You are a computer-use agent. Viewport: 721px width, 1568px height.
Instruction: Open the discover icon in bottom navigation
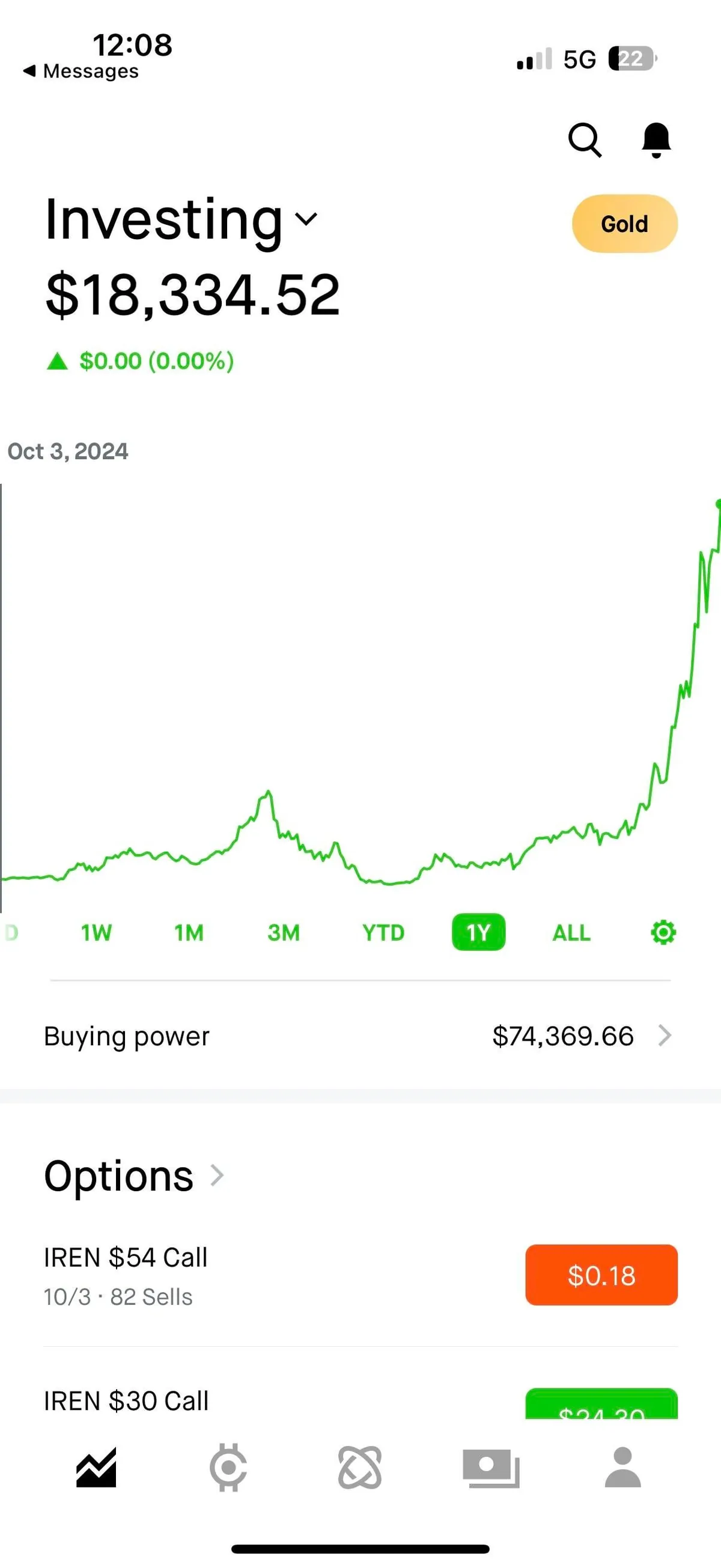click(x=360, y=1468)
